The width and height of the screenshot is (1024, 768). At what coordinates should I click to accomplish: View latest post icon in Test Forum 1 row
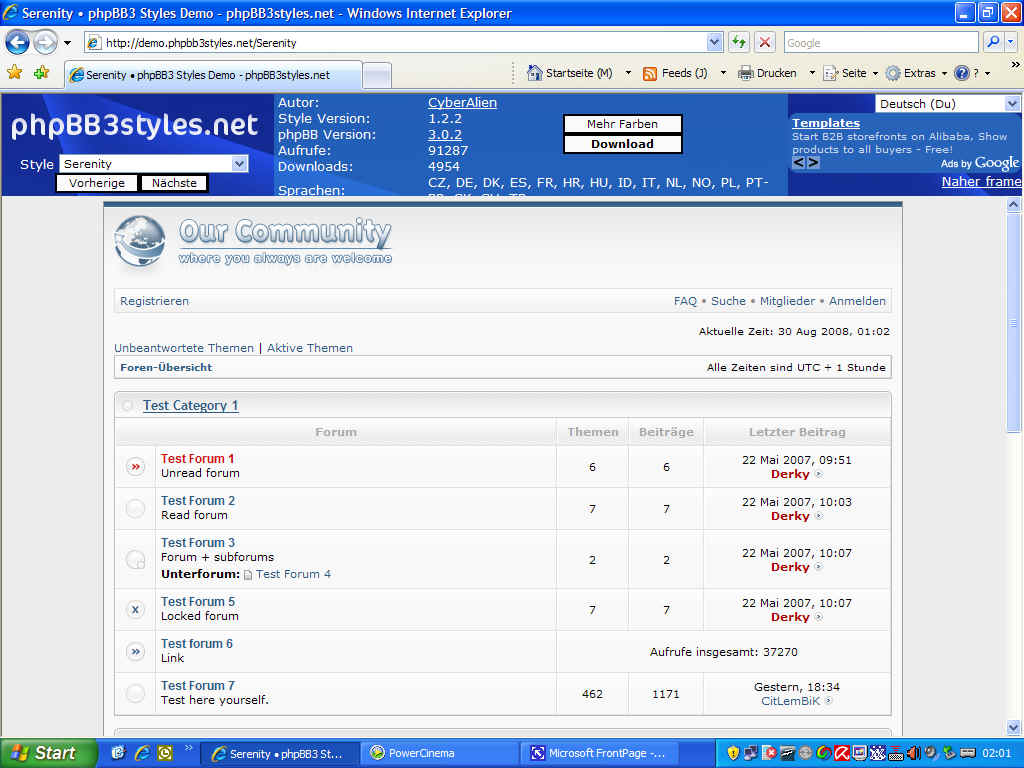pos(818,474)
